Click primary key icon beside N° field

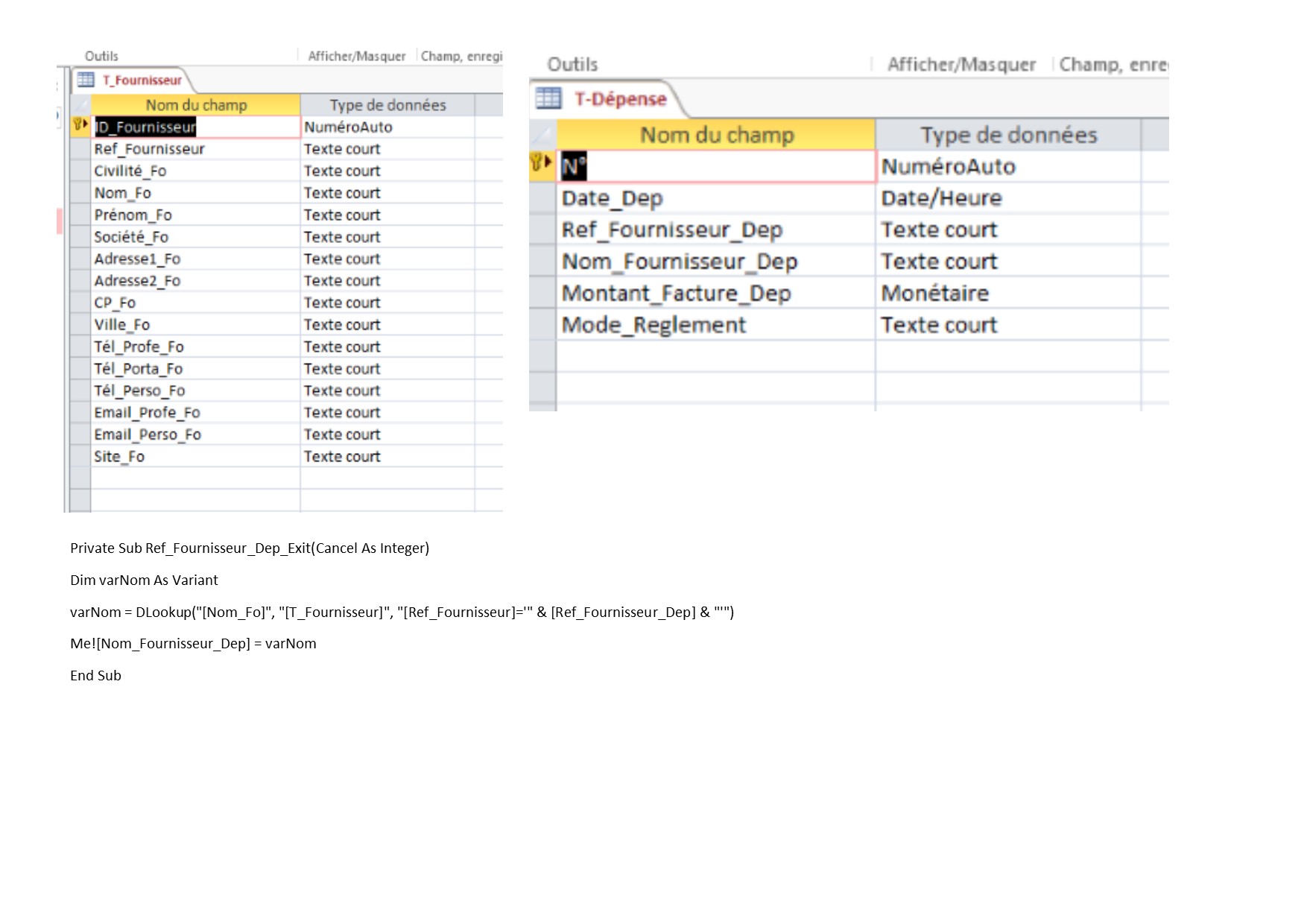tap(542, 162)
